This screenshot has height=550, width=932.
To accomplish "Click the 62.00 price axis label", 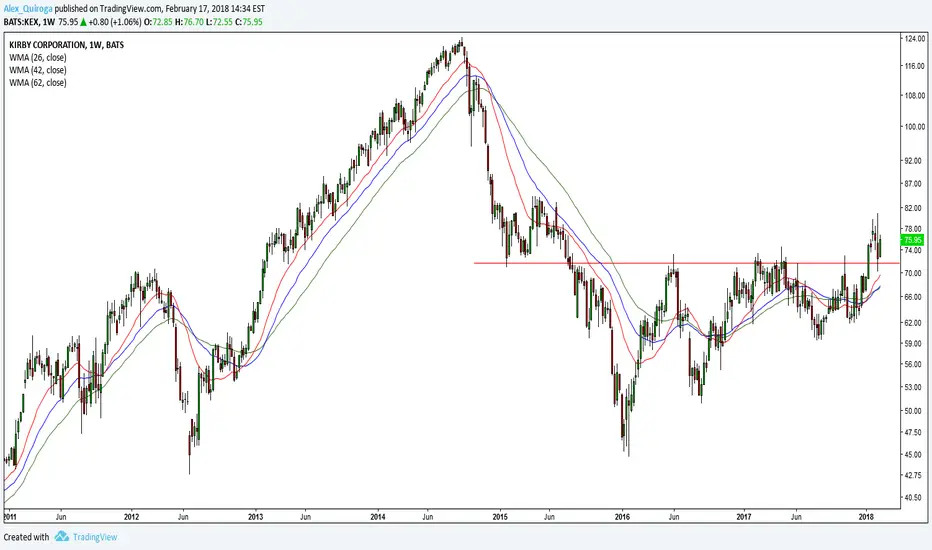I will (914, 322).
